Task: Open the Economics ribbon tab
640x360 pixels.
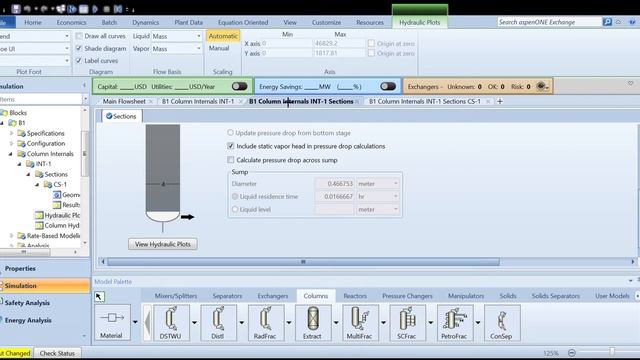Action: 71,22
